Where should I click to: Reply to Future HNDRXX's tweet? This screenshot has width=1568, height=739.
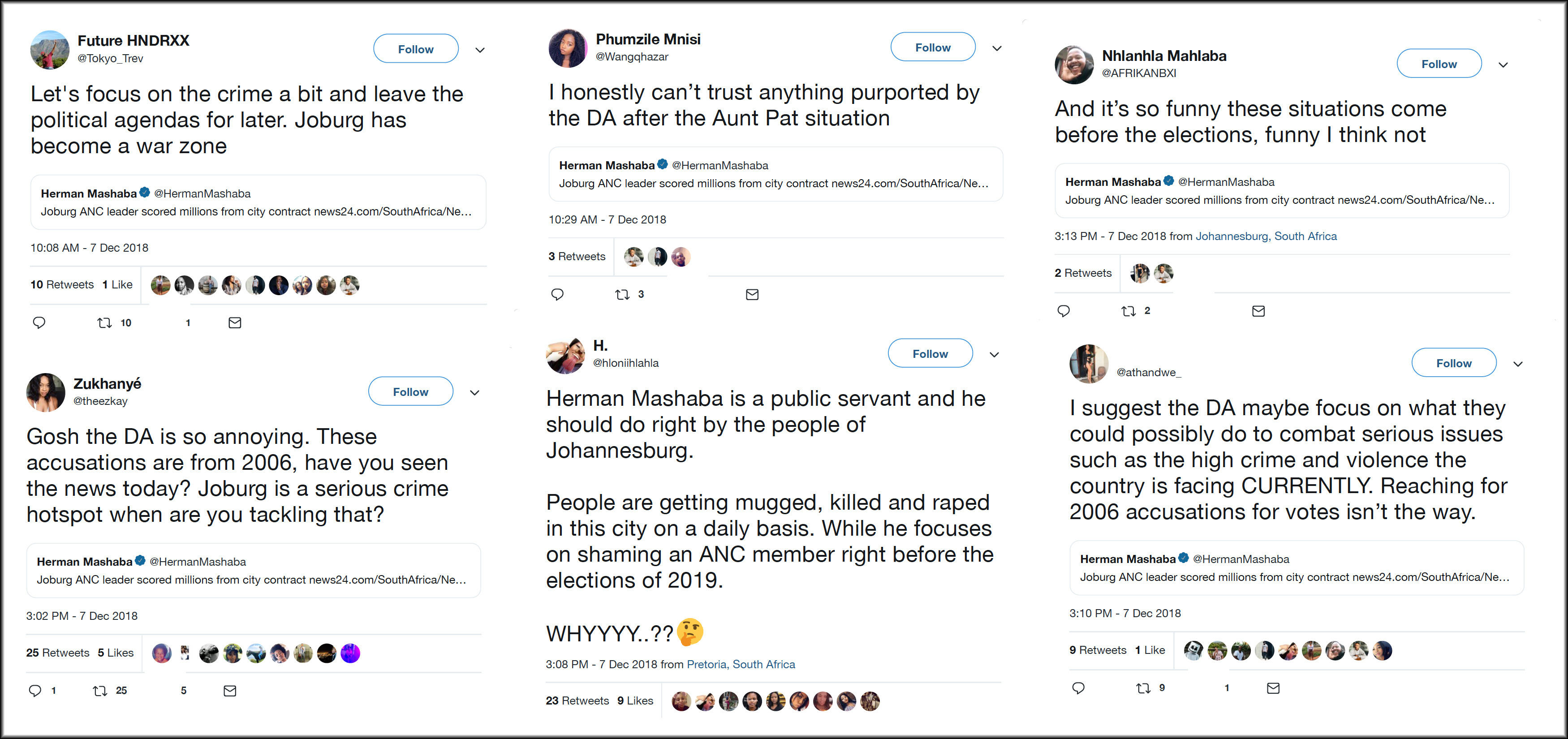(39, 322)
